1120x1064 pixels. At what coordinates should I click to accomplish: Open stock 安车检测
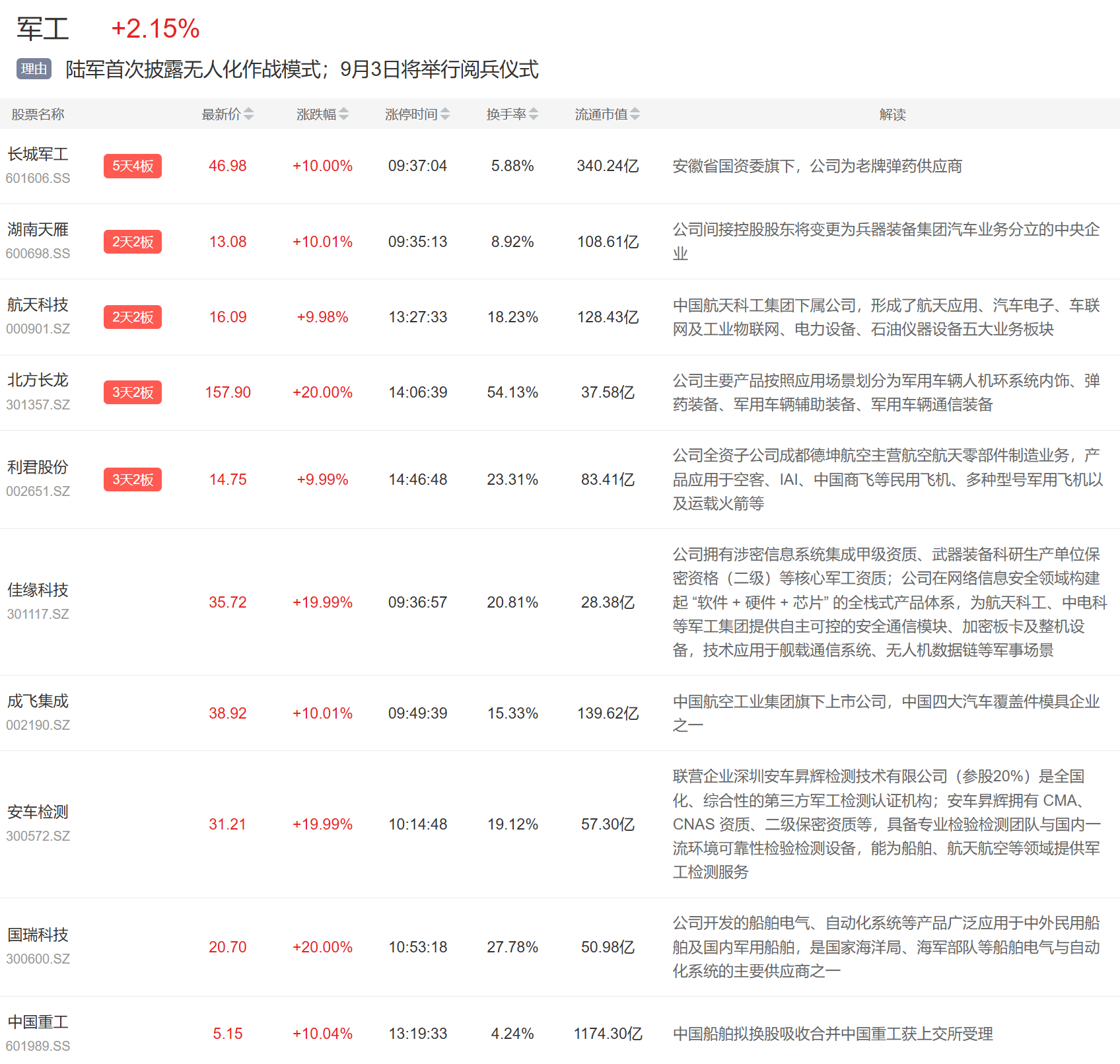pyautogui.click(x=38, y=812)
